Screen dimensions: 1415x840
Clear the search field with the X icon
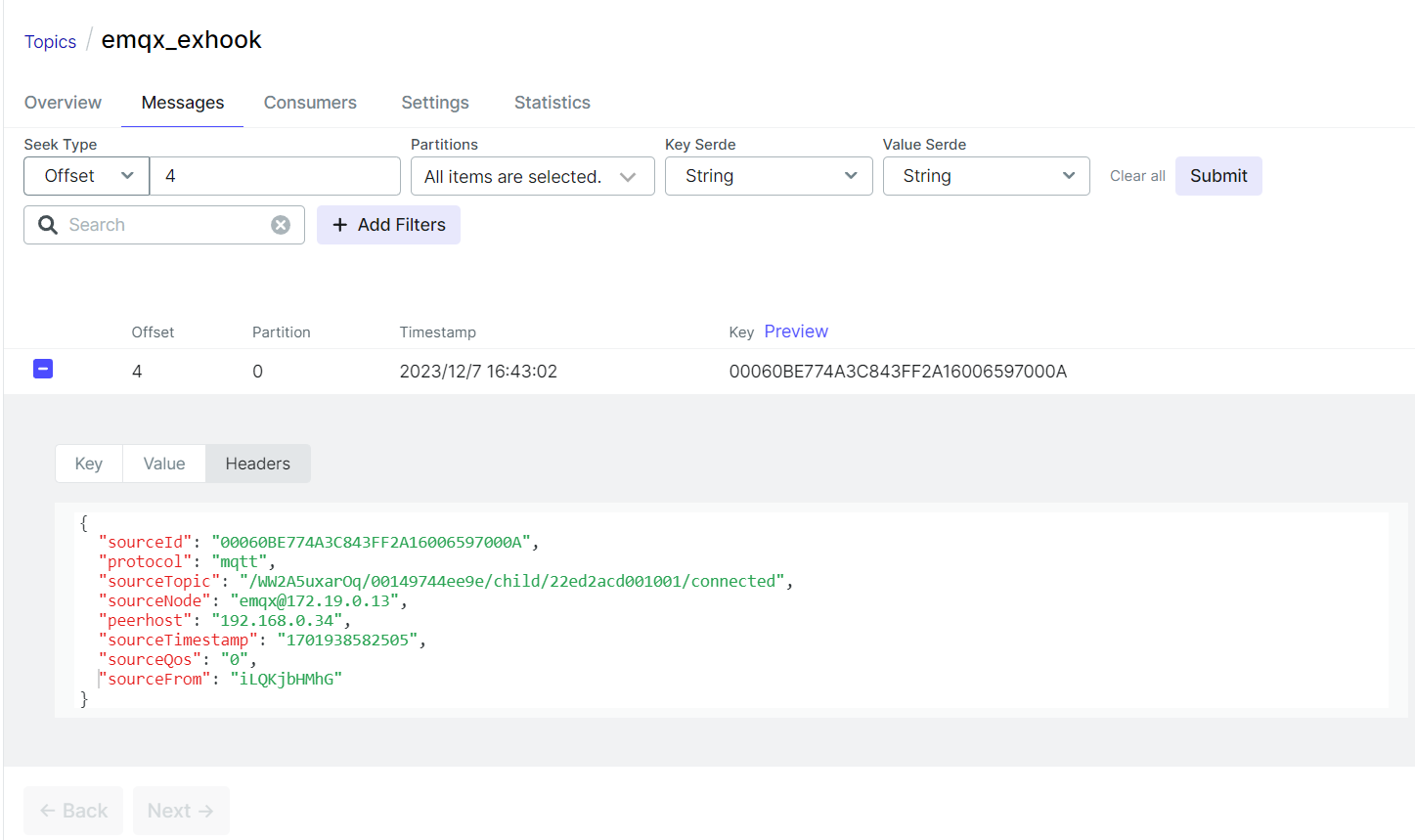pyautogui.click(x=281, y=225)
